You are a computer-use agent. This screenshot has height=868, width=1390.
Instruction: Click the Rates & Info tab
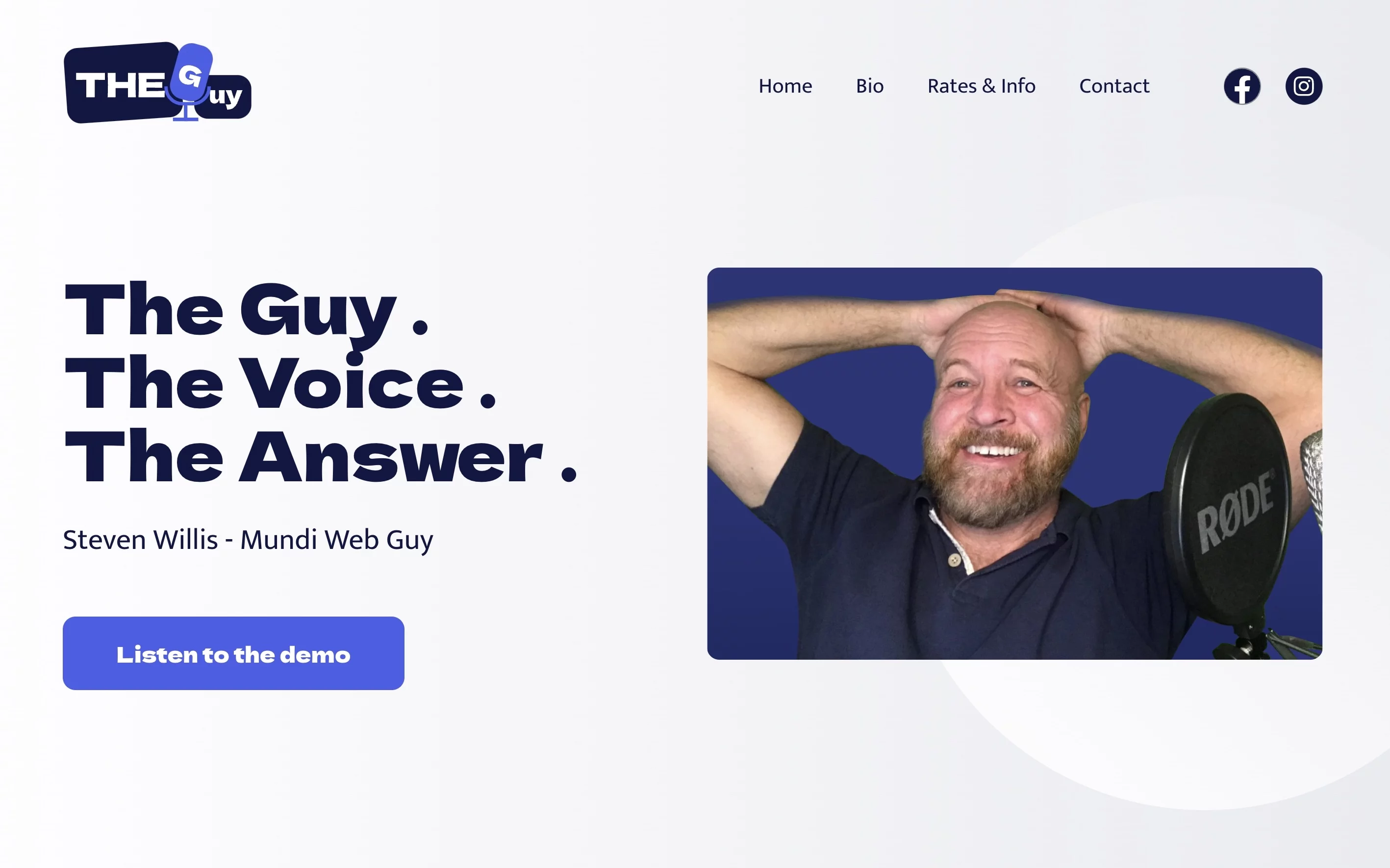(981, 85)
